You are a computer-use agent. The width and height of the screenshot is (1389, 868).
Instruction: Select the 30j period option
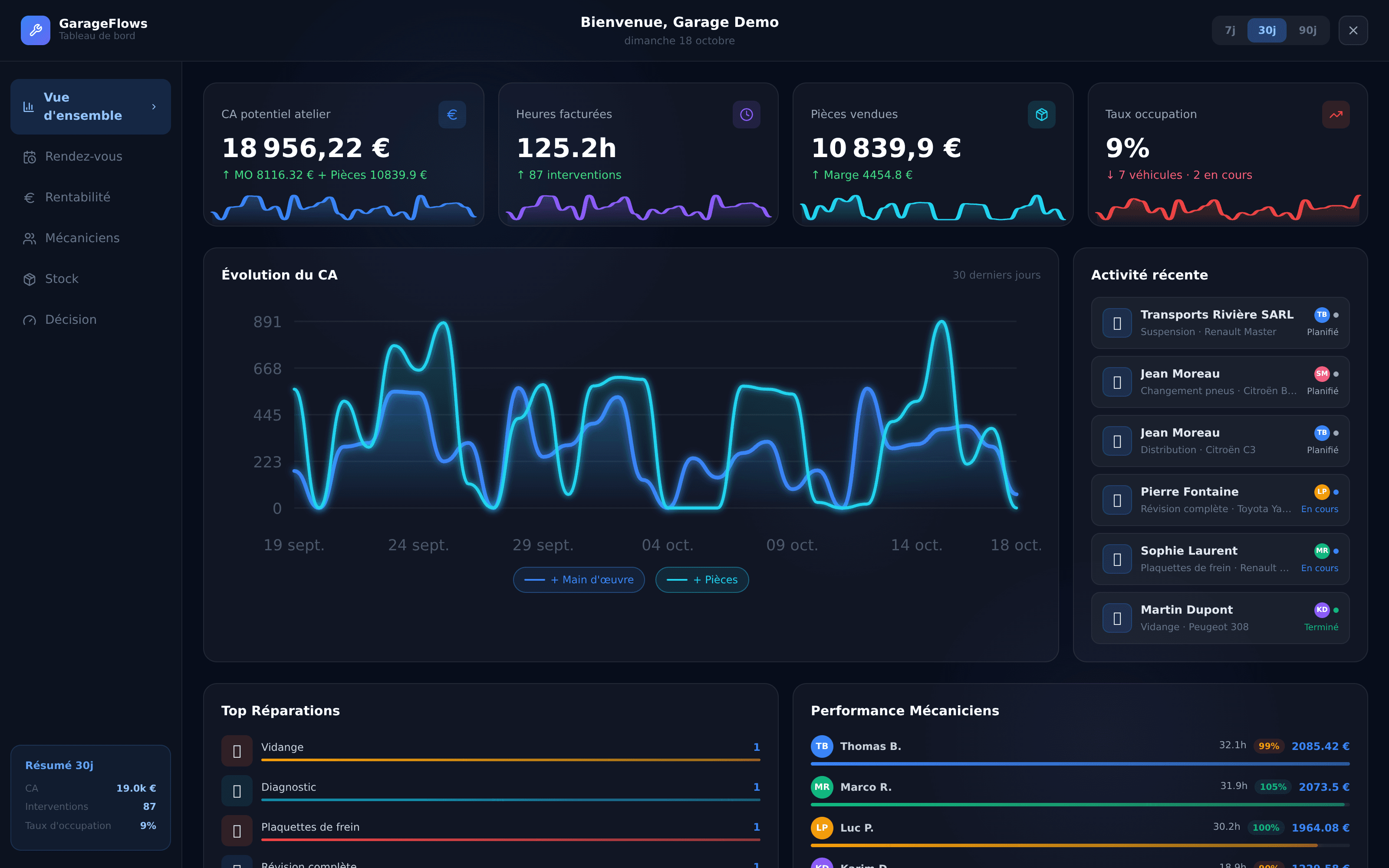[1267, 30]
